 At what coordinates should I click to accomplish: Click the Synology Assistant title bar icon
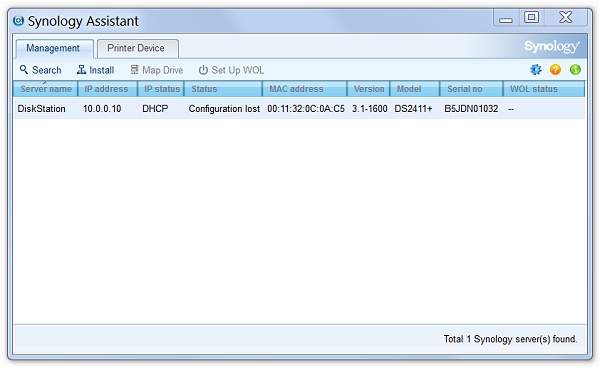pos(18,21)
